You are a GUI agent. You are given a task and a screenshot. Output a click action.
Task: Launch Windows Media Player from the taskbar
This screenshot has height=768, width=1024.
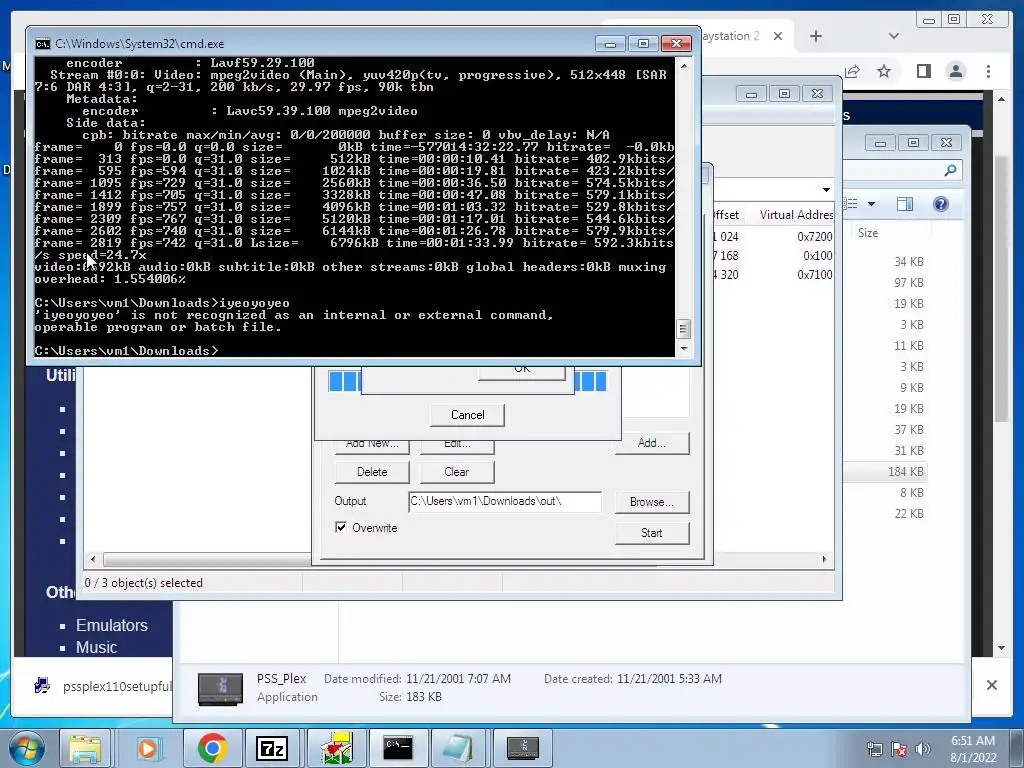(148, 748)
